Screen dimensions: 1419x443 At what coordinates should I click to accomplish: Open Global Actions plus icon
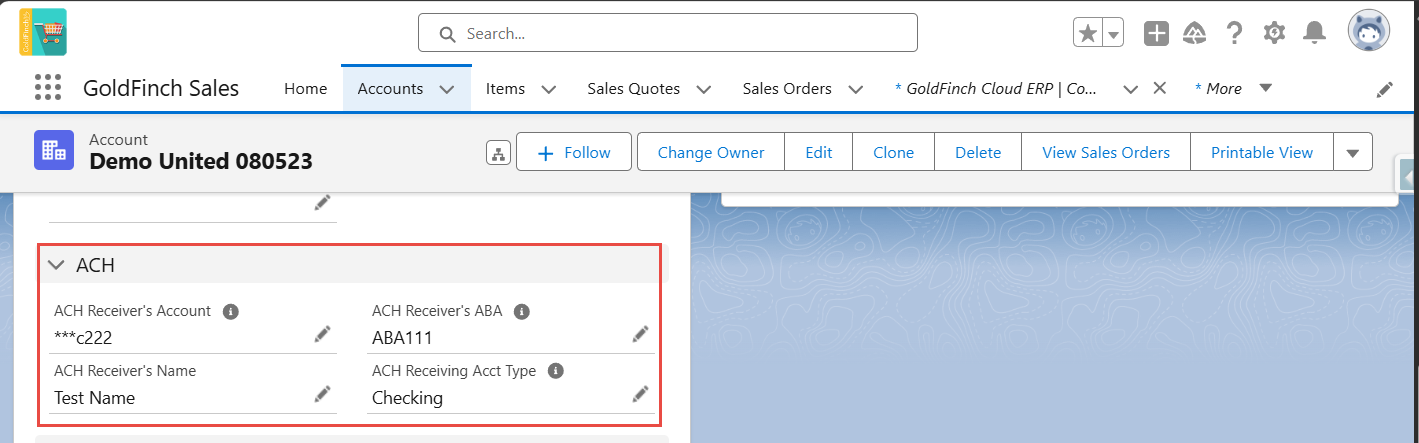(x=1157, y=33)
